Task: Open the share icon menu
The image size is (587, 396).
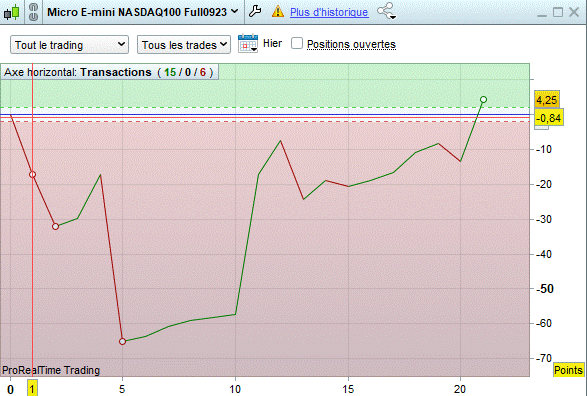Action: pyautogui.click(x=386, y=11)
